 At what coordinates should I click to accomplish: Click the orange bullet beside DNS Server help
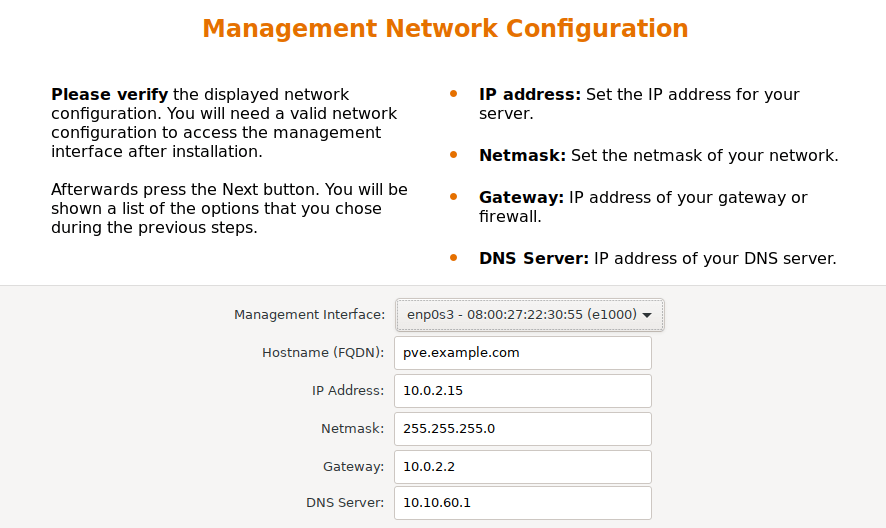454,257
